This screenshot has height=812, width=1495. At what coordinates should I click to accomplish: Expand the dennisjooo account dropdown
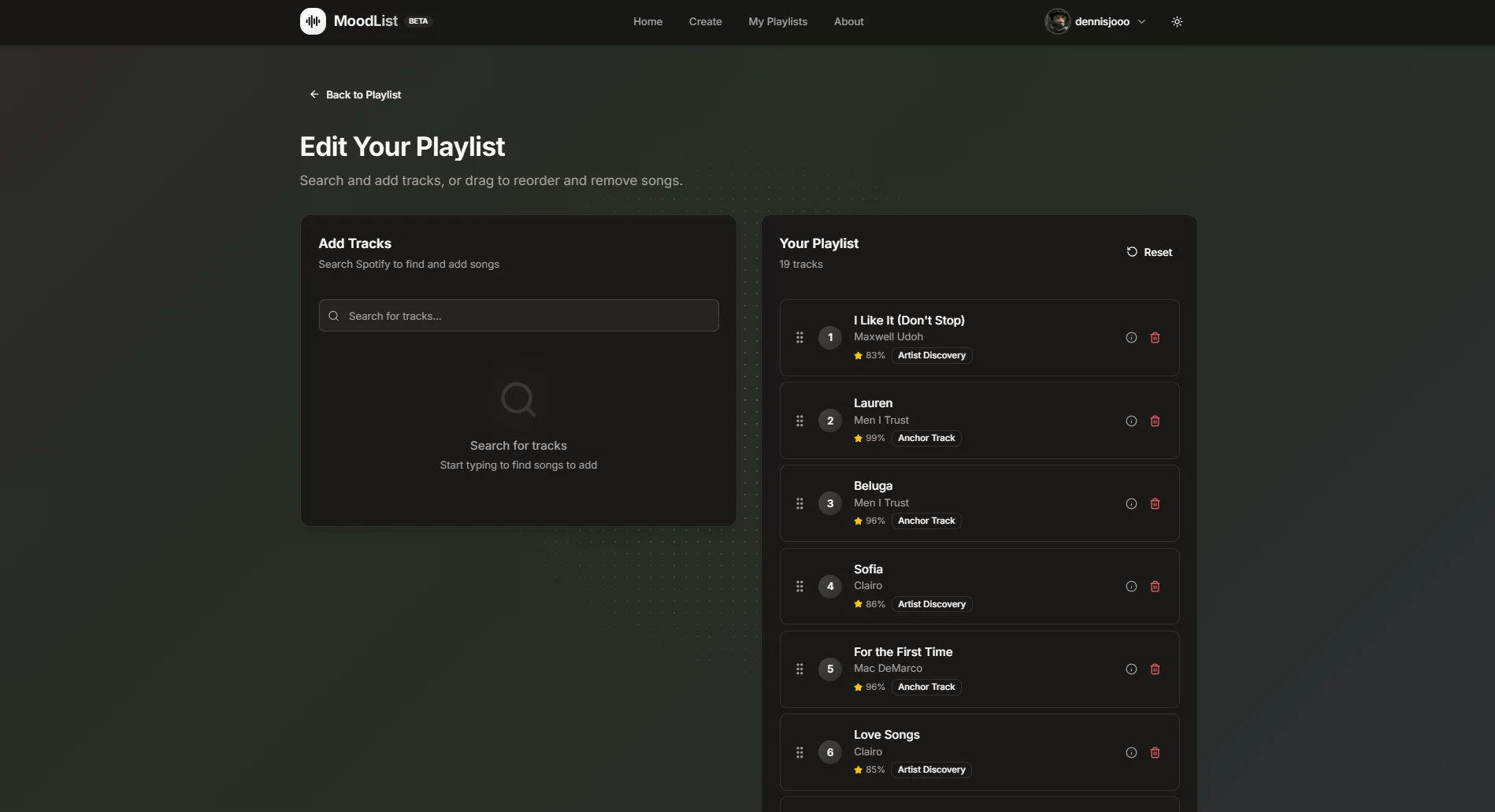pyautogui.click(x=1095, y=21)
